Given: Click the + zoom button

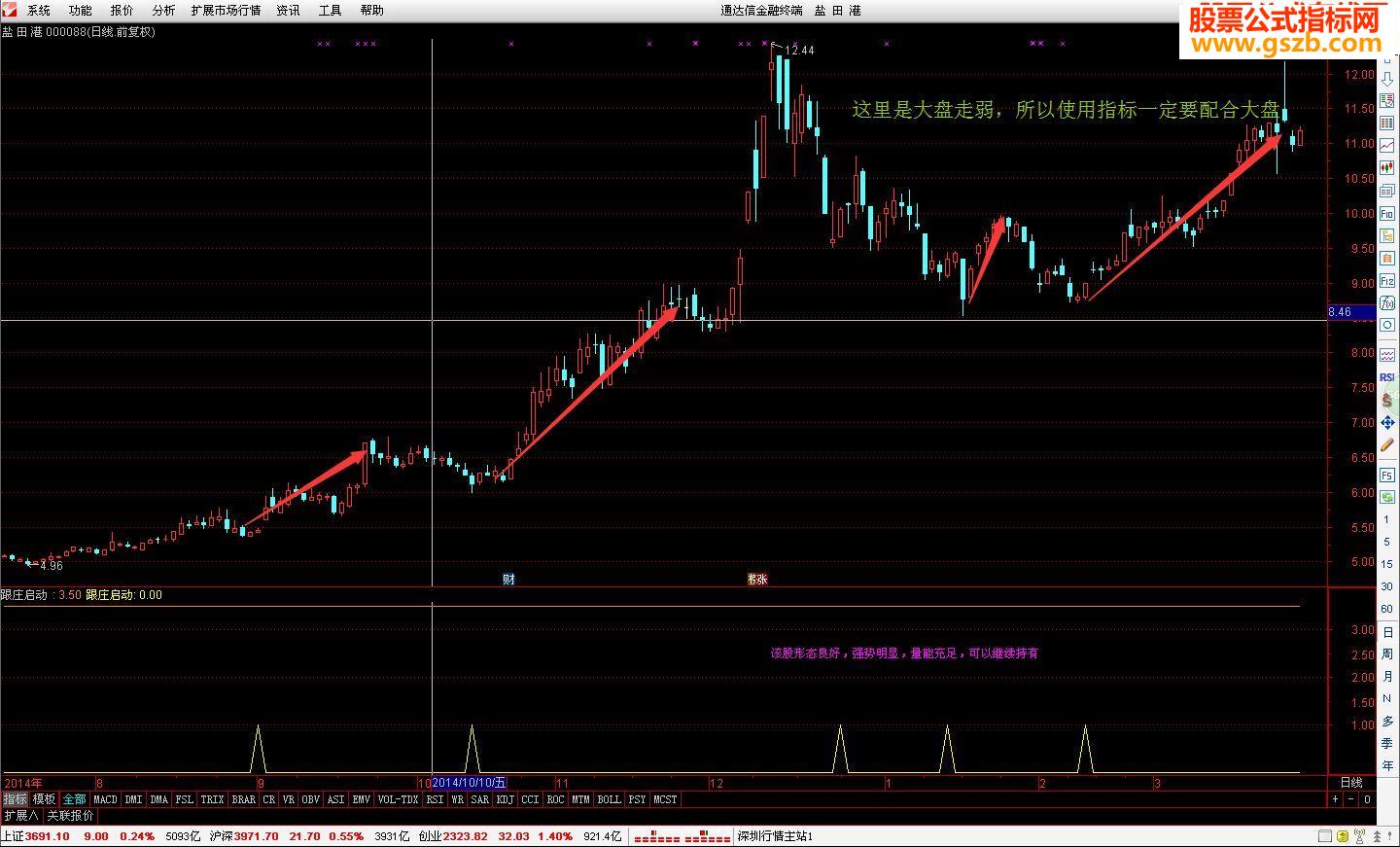Looking at the screenshot, I should 1335,799.
